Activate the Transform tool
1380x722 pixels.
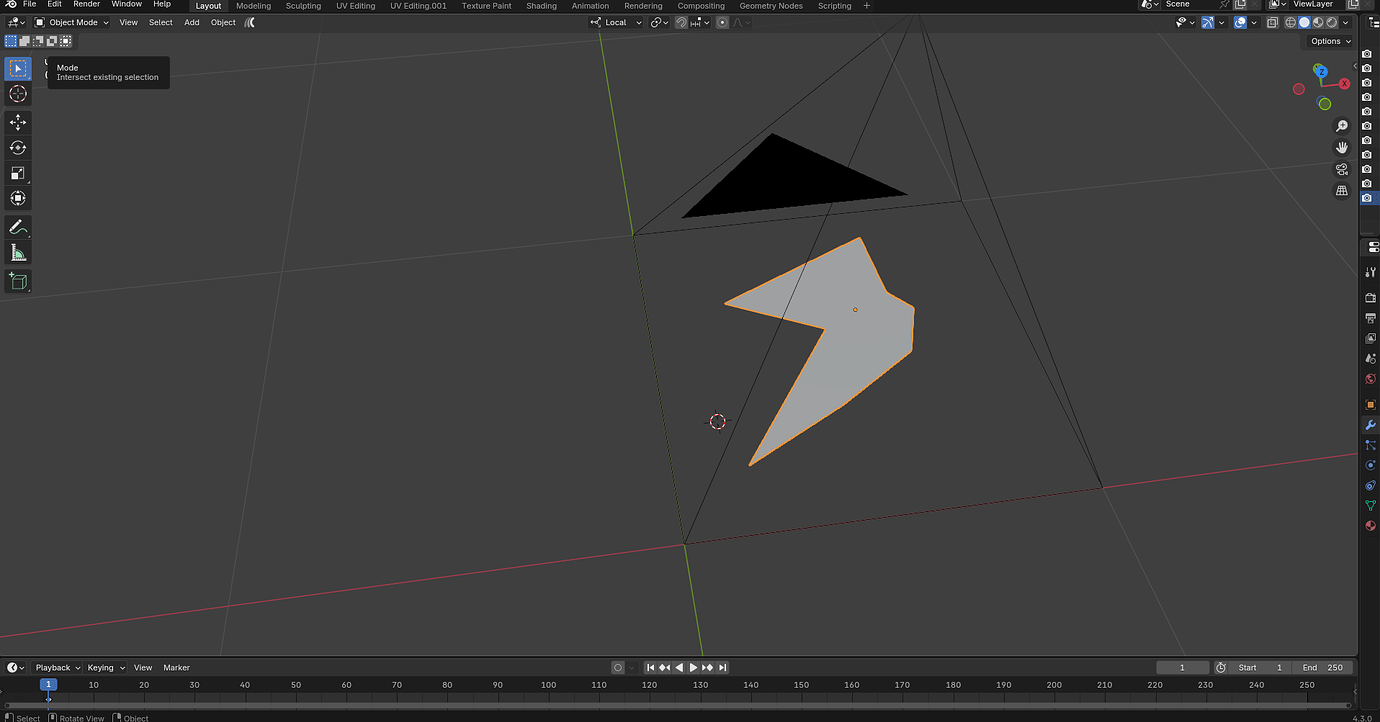(x=18, y=198)
